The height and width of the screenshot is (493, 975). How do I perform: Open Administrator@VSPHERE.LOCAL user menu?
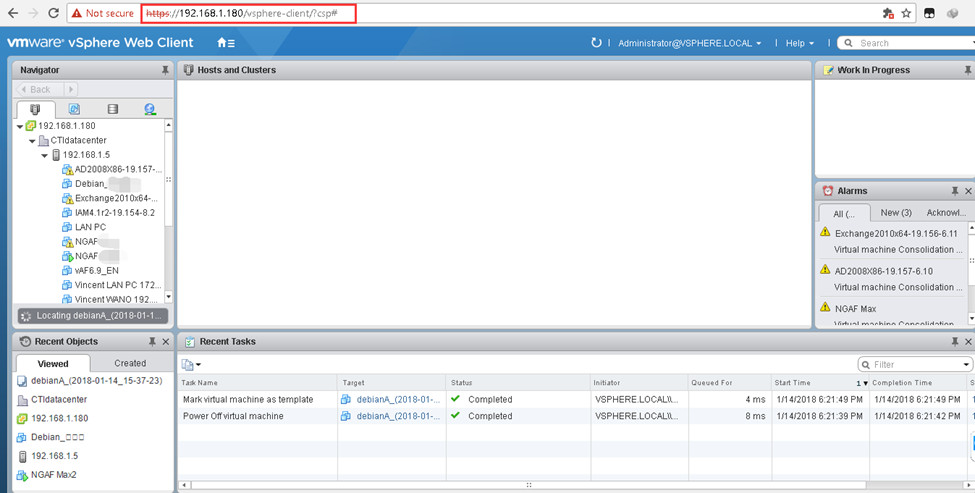pos(689,43)
